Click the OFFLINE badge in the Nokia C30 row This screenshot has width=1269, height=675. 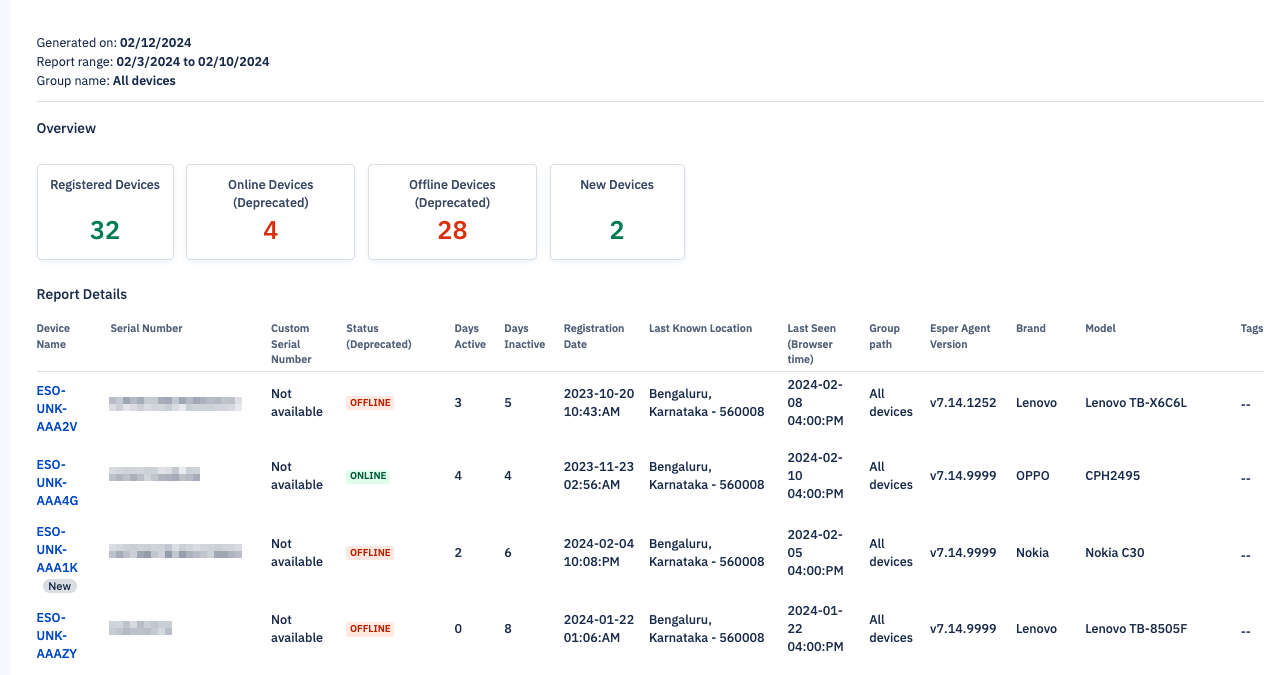370,553
